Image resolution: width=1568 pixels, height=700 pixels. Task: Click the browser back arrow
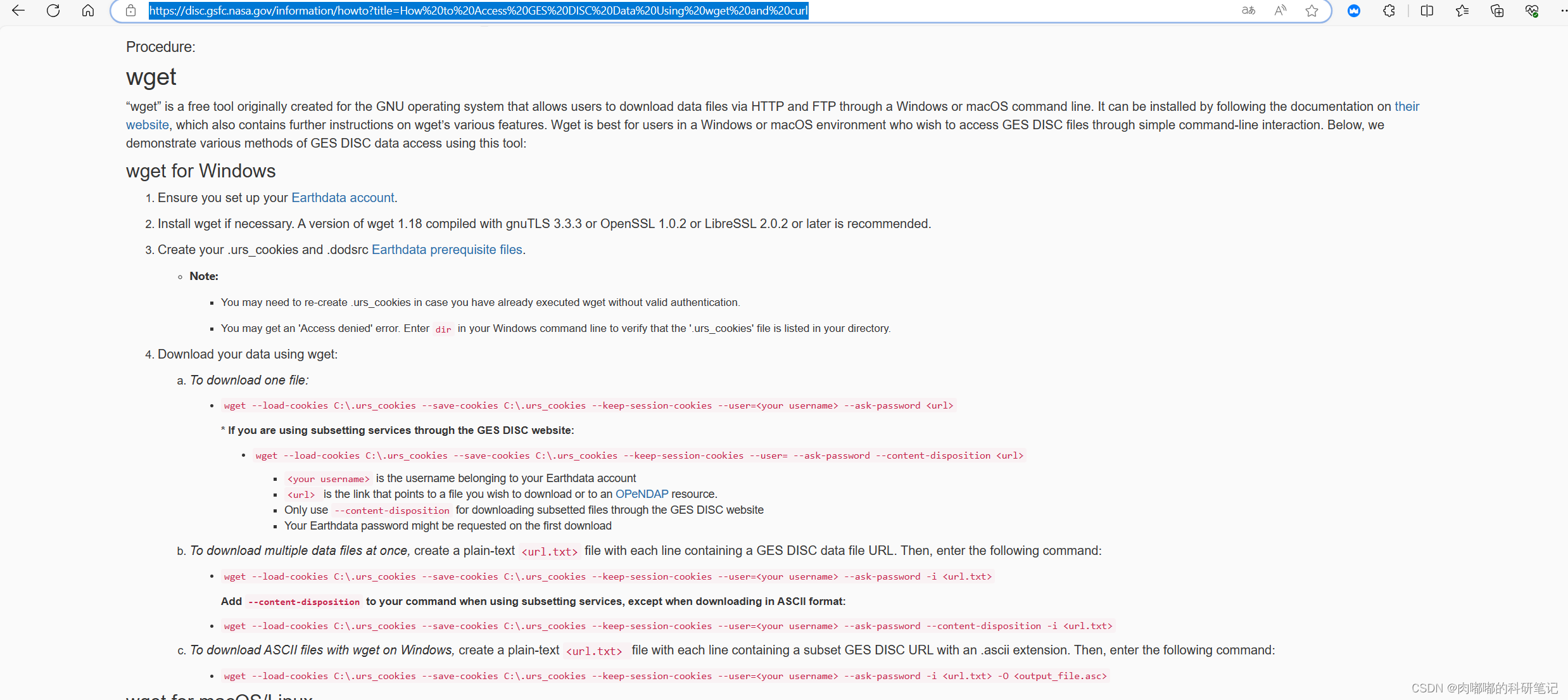[x=18, y=11]
